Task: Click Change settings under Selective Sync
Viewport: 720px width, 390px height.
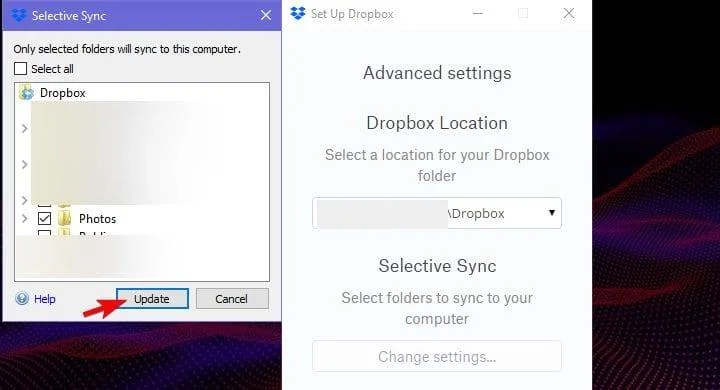Action: (437, 356)
